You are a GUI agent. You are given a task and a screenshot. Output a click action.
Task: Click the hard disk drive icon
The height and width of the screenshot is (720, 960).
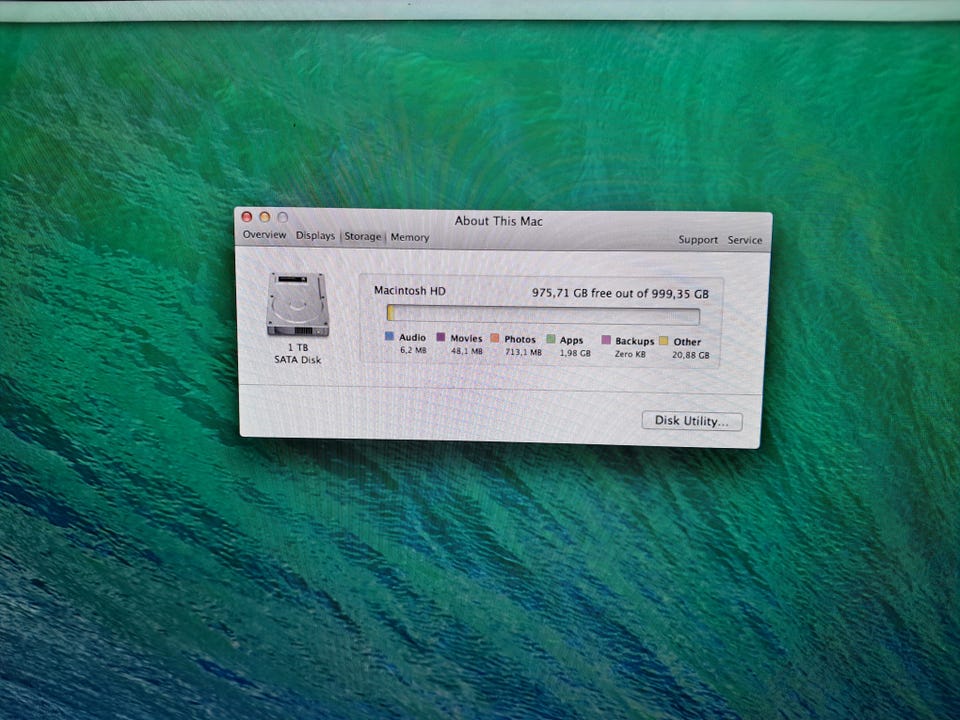point(298,304)
